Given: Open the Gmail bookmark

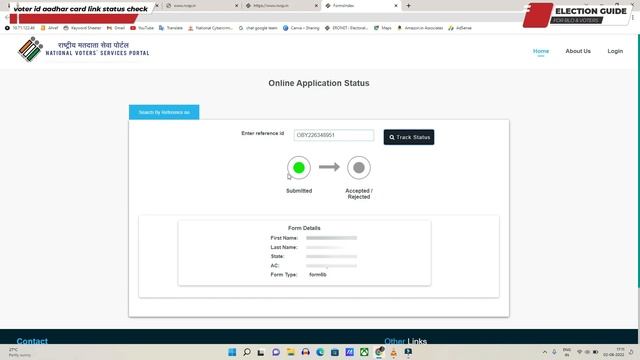Looking at the screenshot, I should point(116,28).
